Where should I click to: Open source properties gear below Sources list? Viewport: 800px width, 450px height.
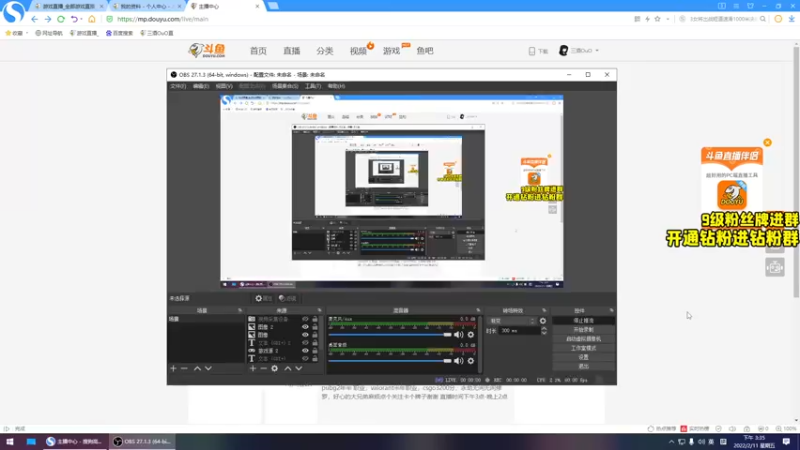pos(274,368)
